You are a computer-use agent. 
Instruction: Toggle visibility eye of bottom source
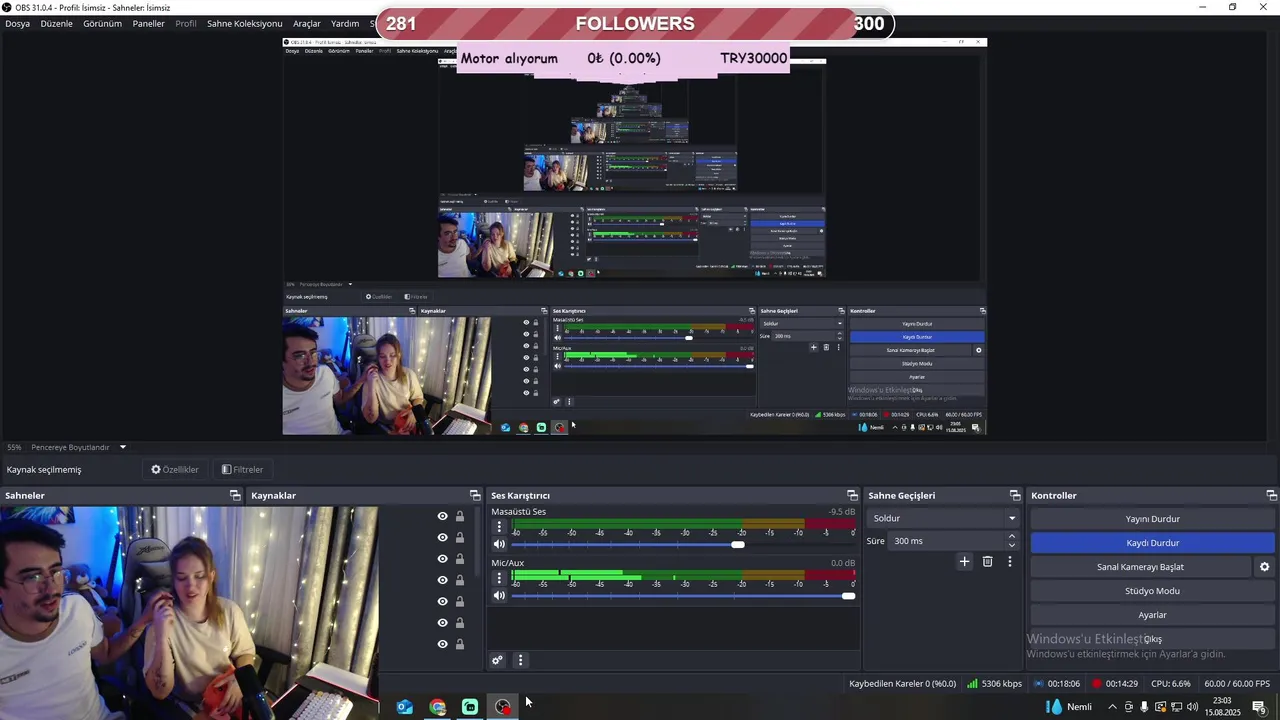(x=442, y=645)
